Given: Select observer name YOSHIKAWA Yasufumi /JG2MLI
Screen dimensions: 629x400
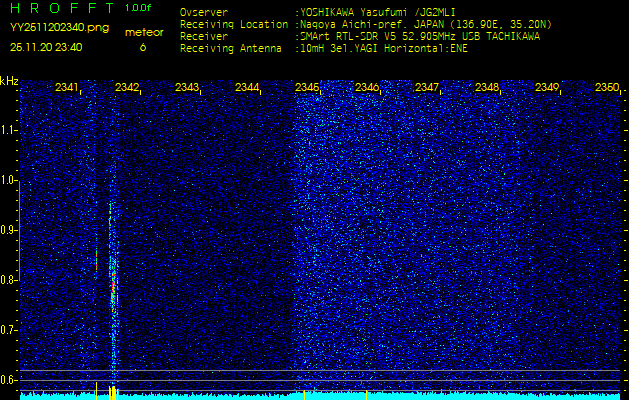Looking at the screenshot, I should click(x=378, y=13).
